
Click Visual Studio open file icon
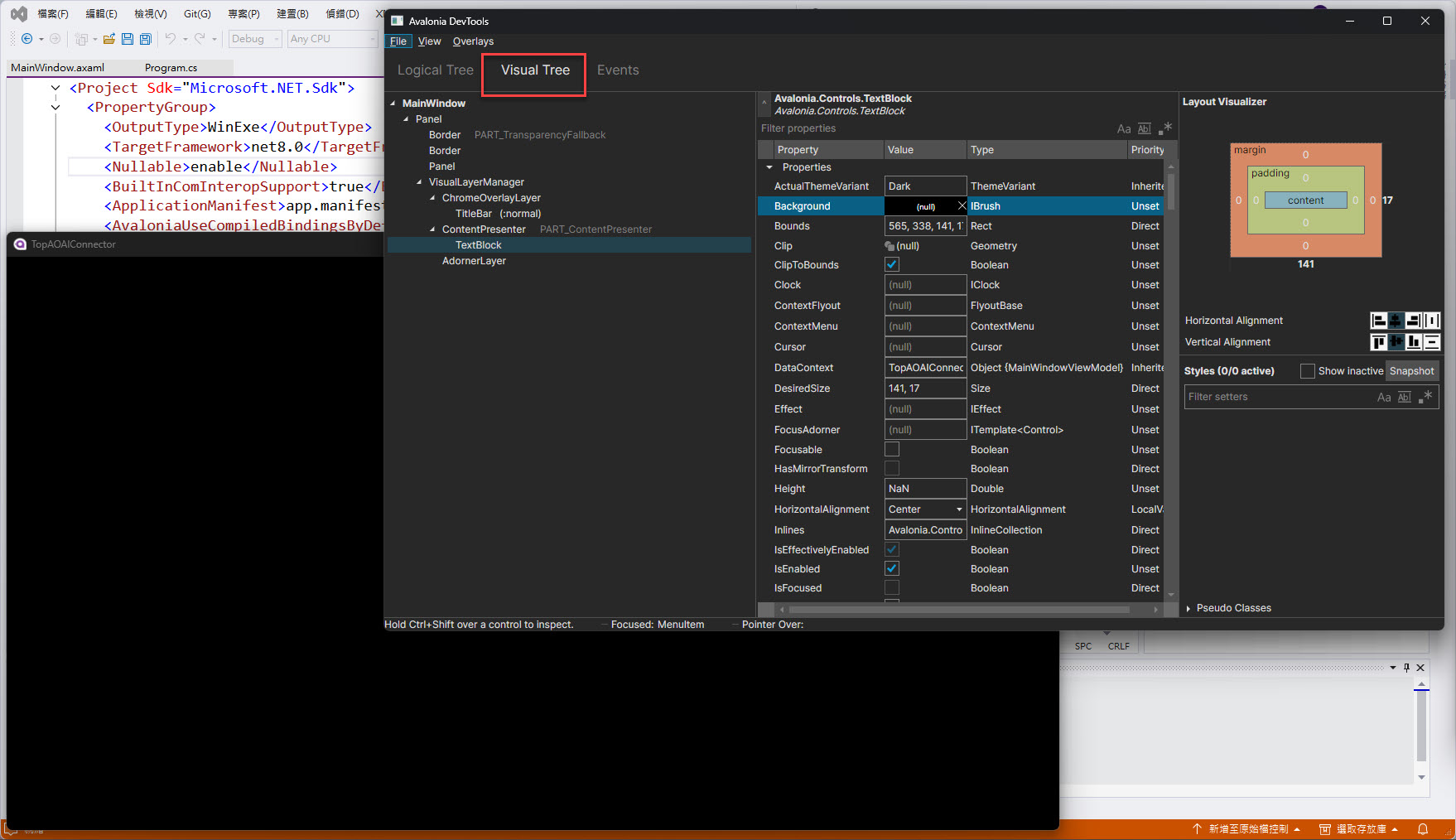pos(108,39)
